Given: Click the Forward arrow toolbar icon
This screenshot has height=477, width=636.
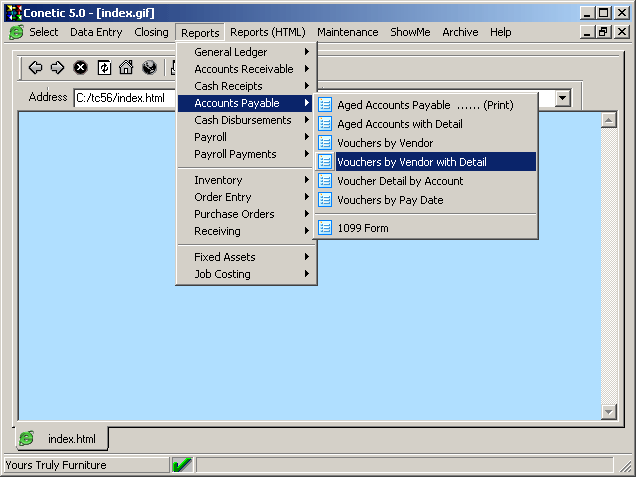Looking at the screenshot, I should (57, 68).
